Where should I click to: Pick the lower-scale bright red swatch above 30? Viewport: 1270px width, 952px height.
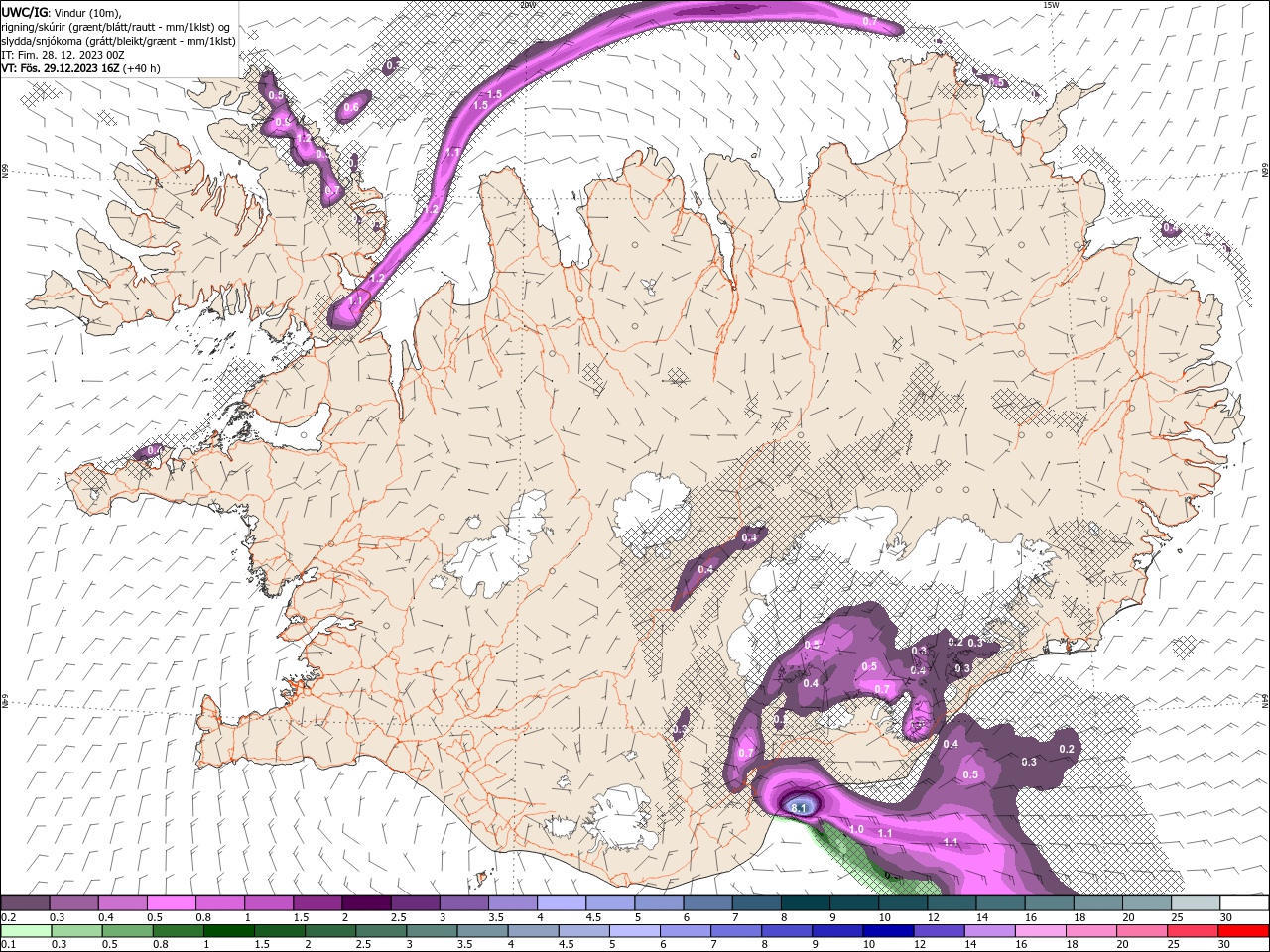(x=1242, y=931)
